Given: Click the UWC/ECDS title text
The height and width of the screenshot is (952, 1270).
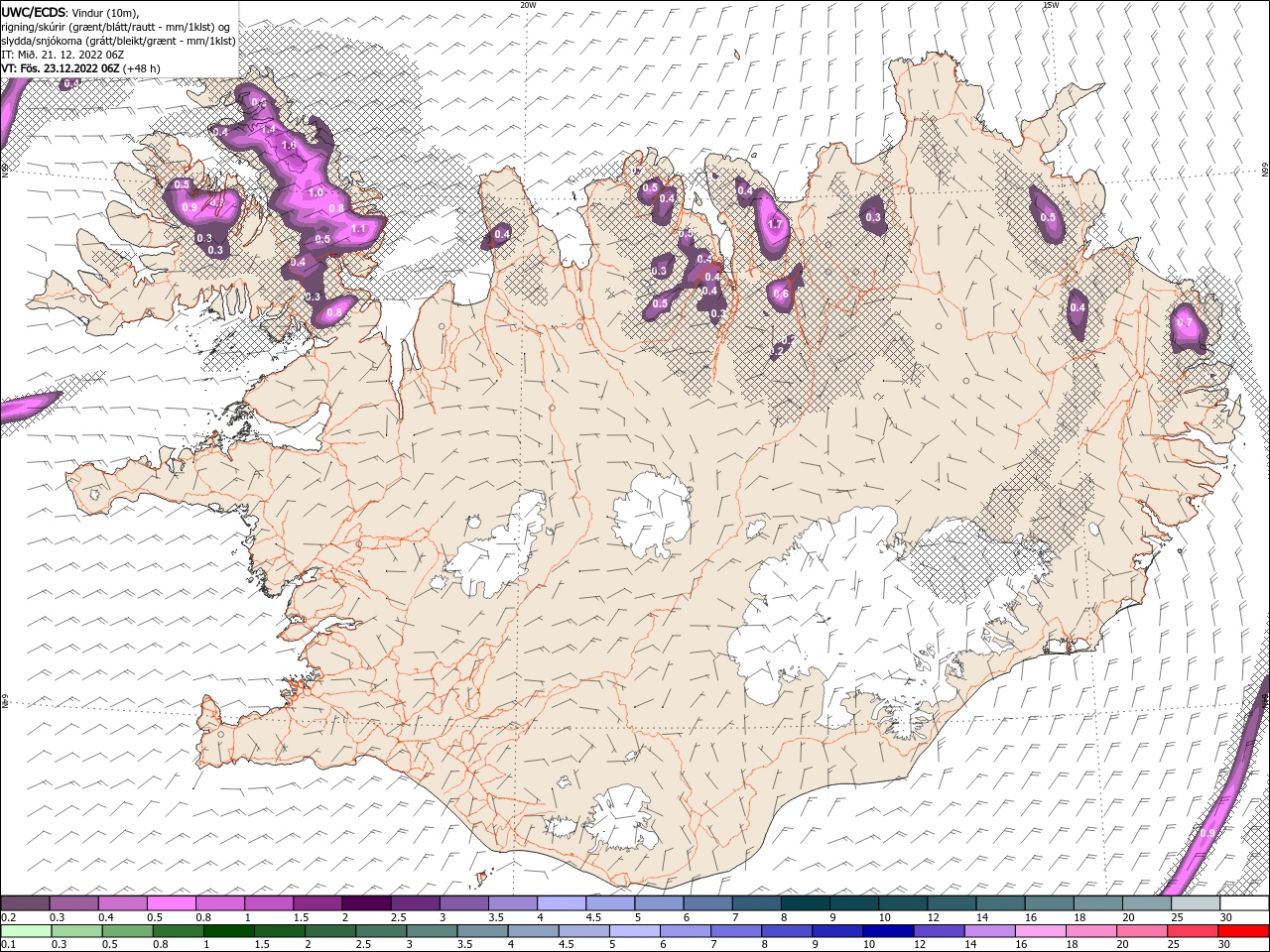Looking at the screenshot, I should pyautogui.click(x=33, y=11).
